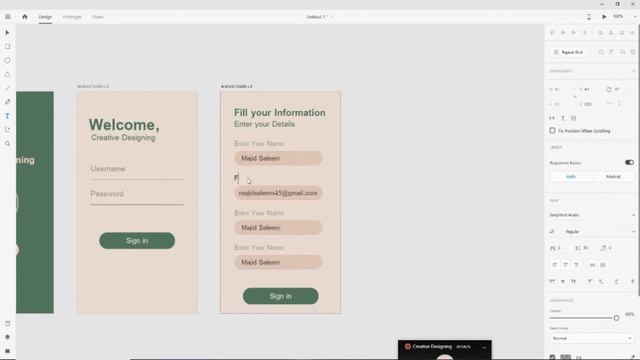Center-align the text
The width and height of the screenshot is (640, 360).
coord(565,265)
